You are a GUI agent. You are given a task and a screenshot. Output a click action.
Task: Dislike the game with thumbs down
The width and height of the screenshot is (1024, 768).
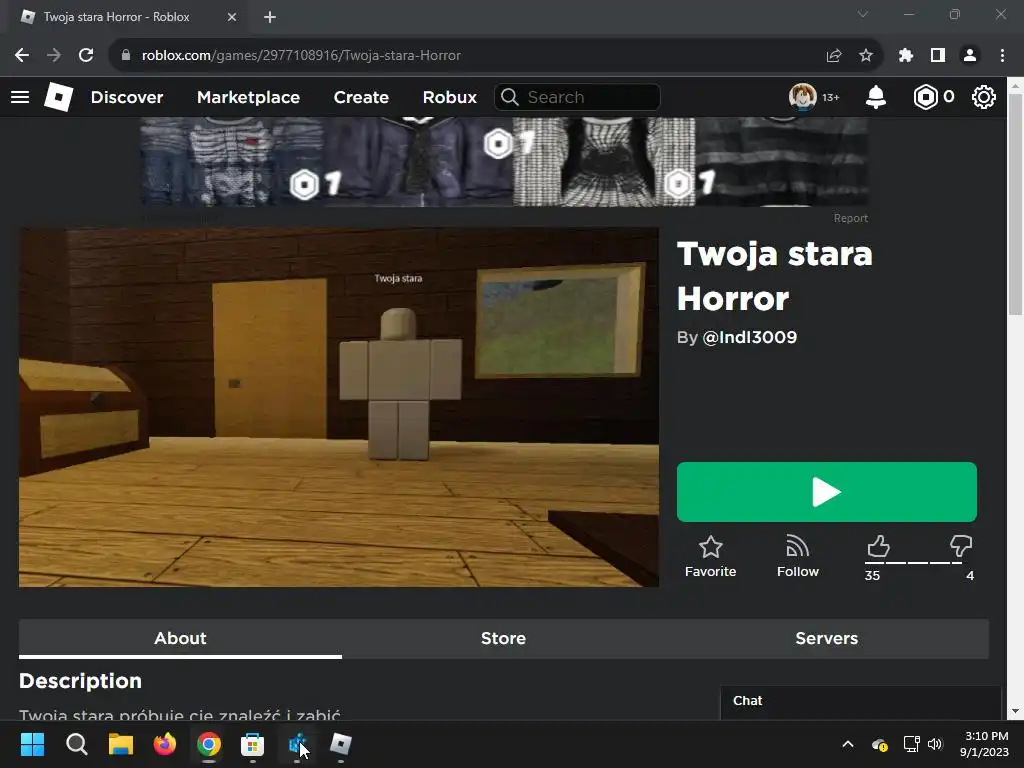tap(961, 547)
